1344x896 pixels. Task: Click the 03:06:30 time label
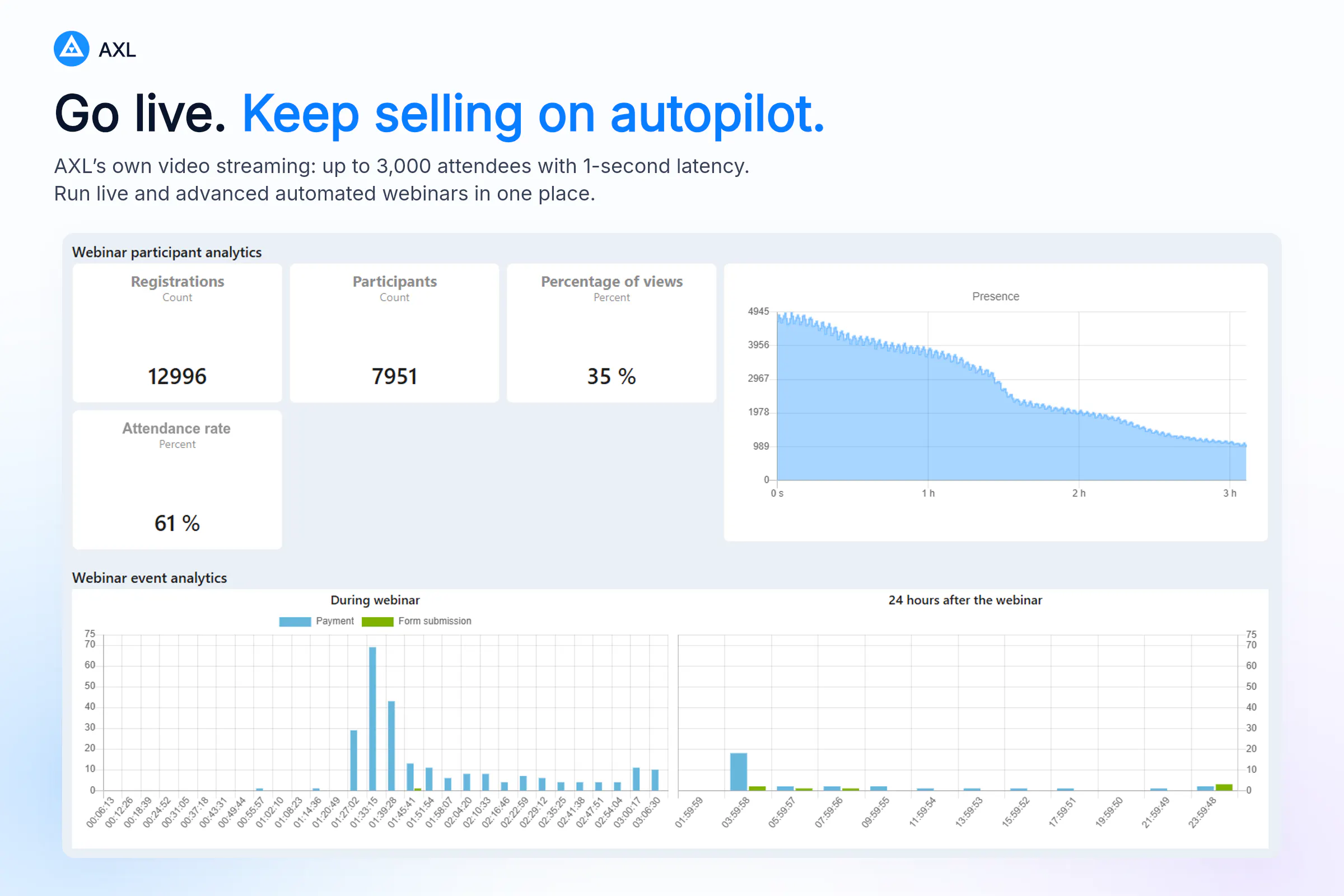click(x=647, y=812)
